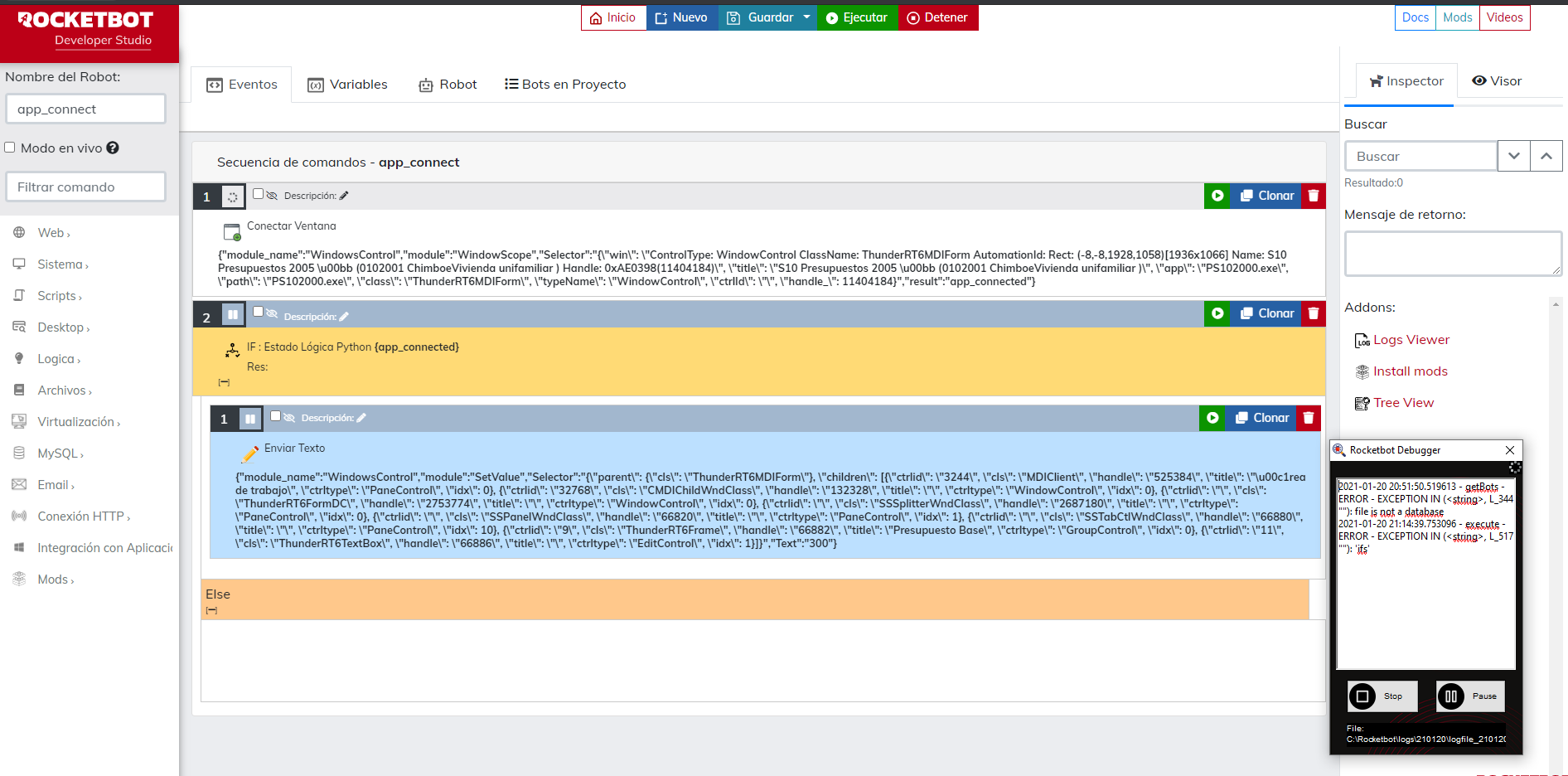Delete the nested Enviar Texto command
The image size is (1568, 776).
1308,418
